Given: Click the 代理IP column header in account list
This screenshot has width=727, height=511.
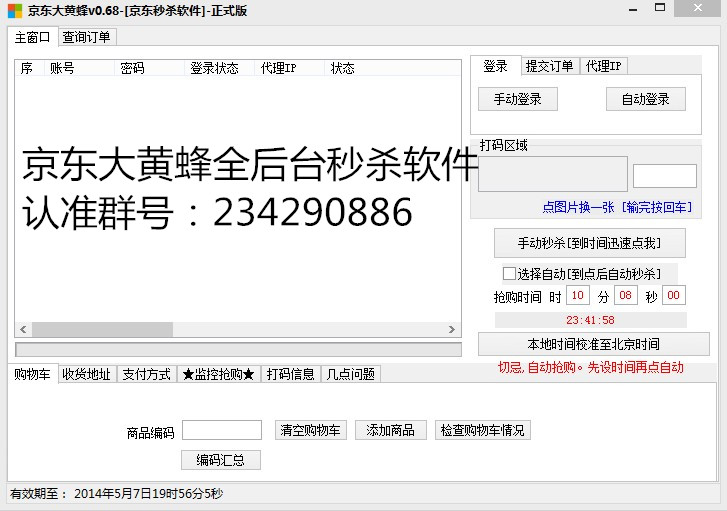Looking at the screenshot, I should point(289,68).
